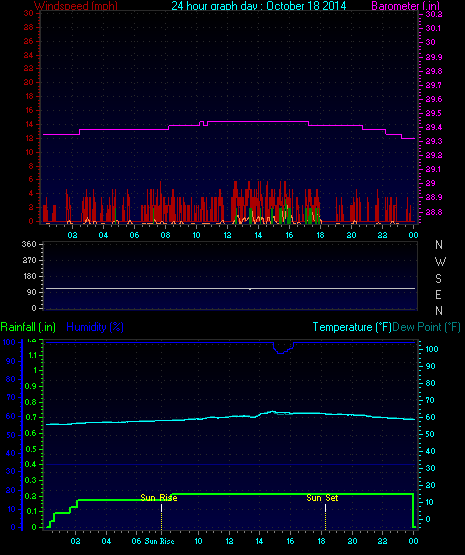Click the '12' hour label below the wind graph
Screen dimensions: 465x555
(227, 235)
